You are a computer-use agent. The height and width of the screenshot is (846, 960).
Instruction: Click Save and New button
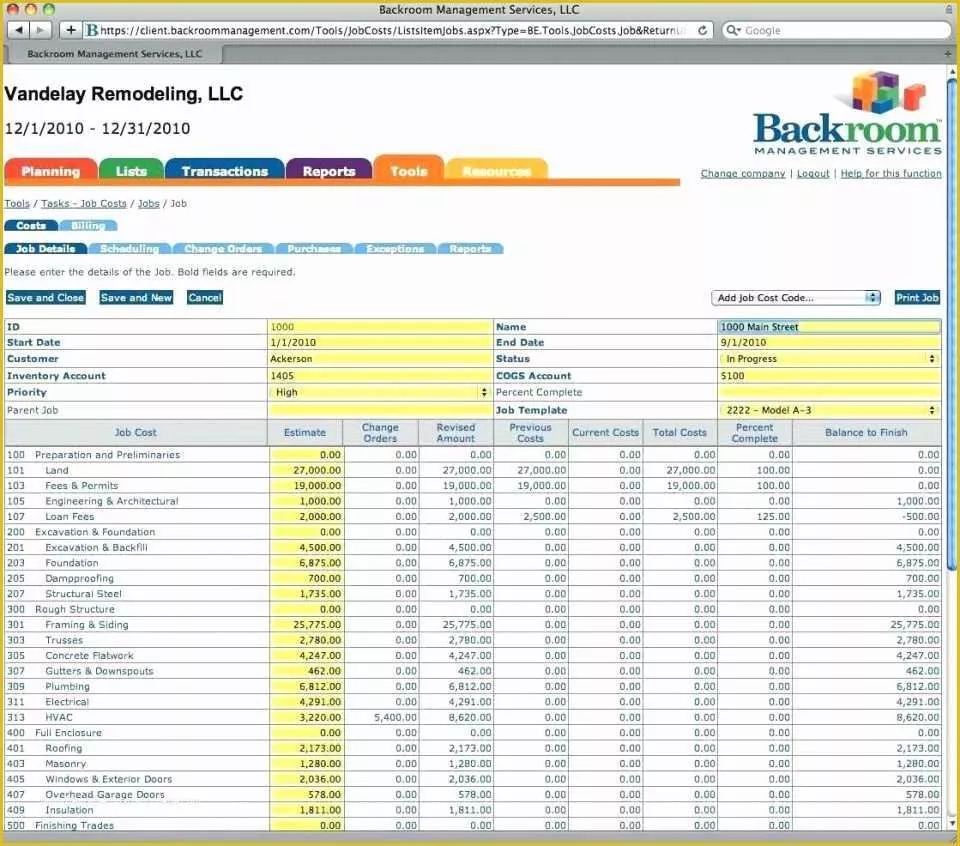pos(136,298)
